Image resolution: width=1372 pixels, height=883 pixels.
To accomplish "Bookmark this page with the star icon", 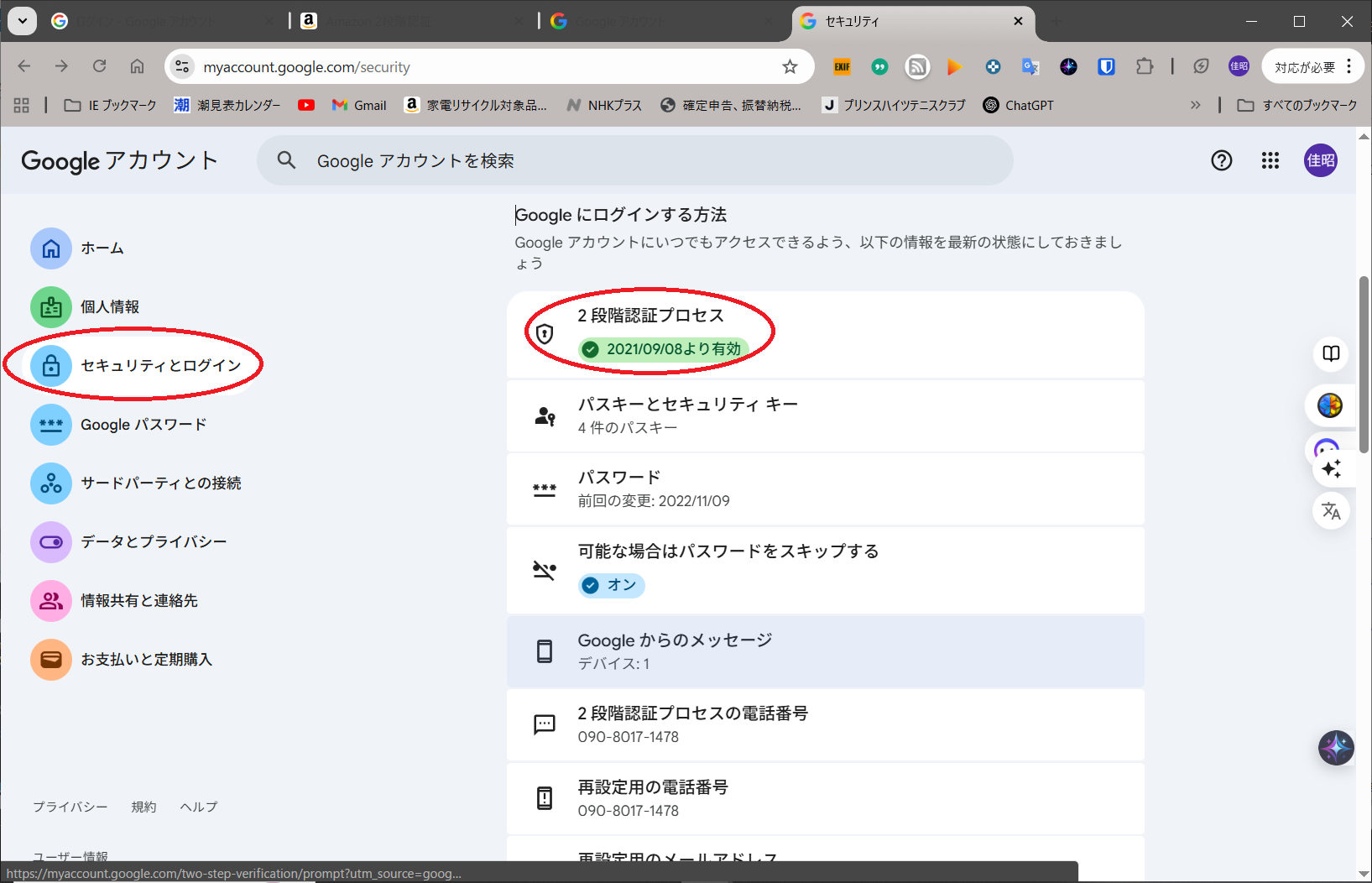I will pos(790,67).
